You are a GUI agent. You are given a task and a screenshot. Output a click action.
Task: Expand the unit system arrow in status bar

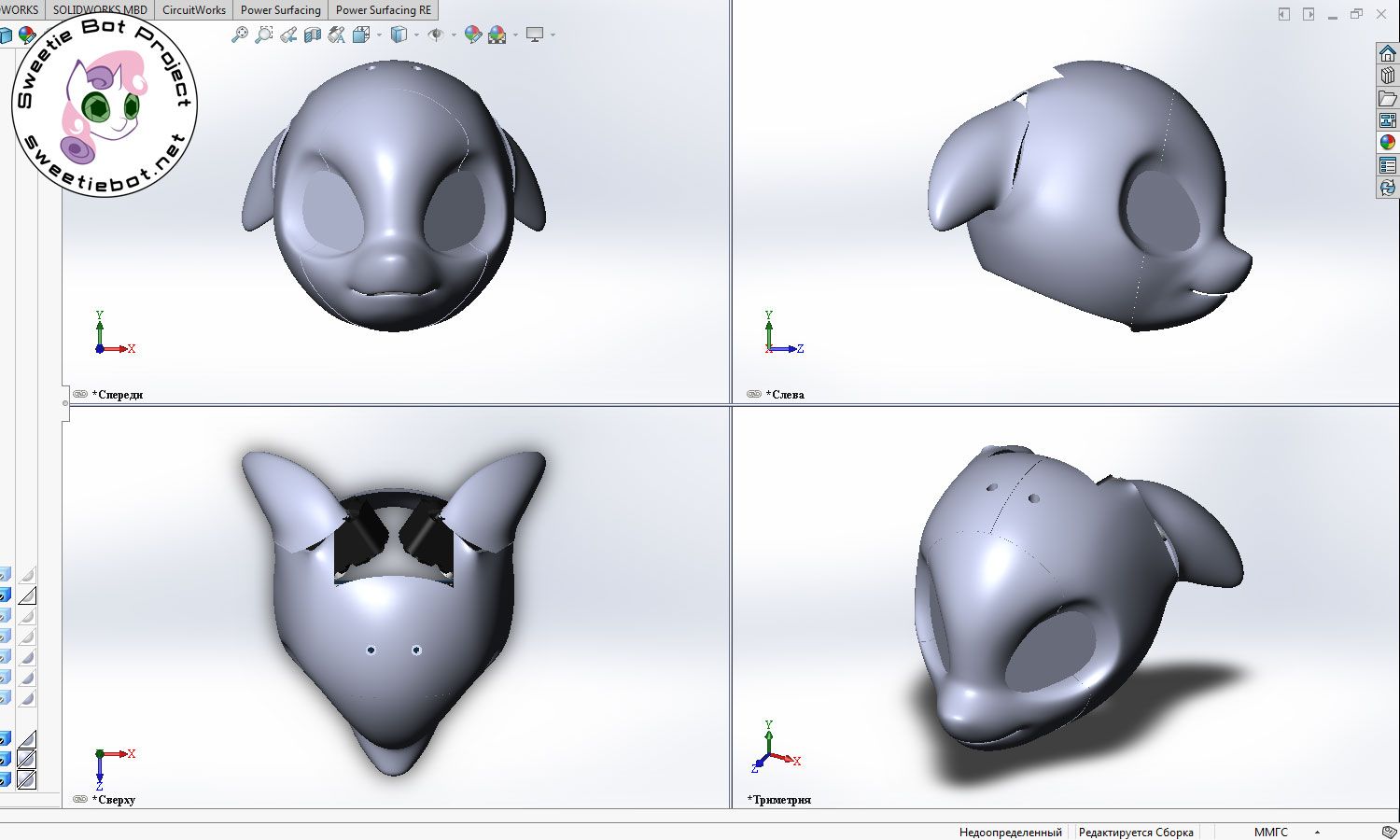1317,832
